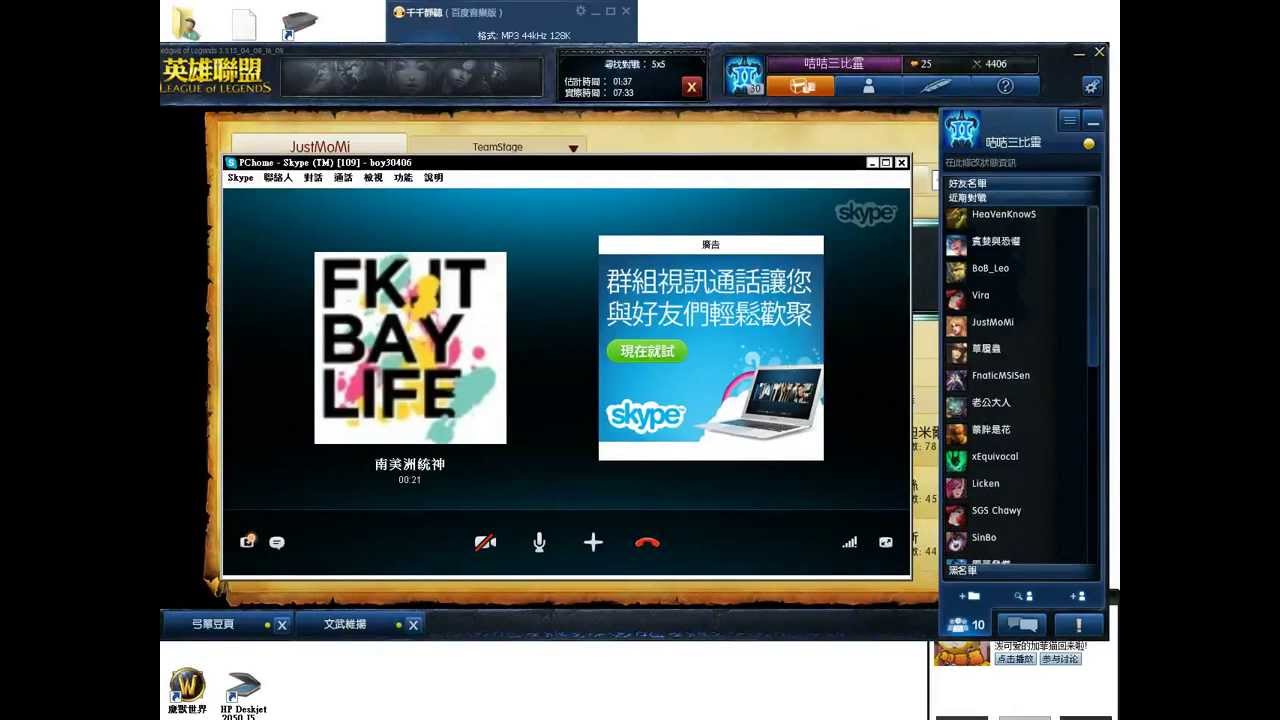
Task: Open the chat rooms speech bubbles button
Action: (x=1022, y=625)
